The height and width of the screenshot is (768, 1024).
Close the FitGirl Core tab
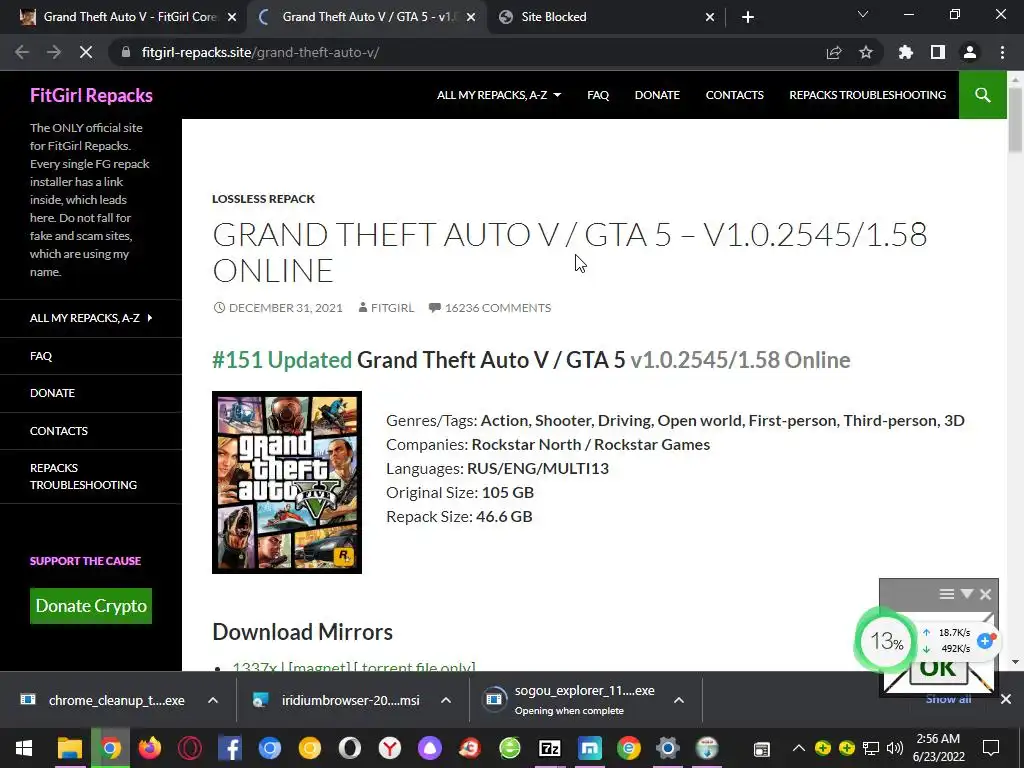[232, 17]
